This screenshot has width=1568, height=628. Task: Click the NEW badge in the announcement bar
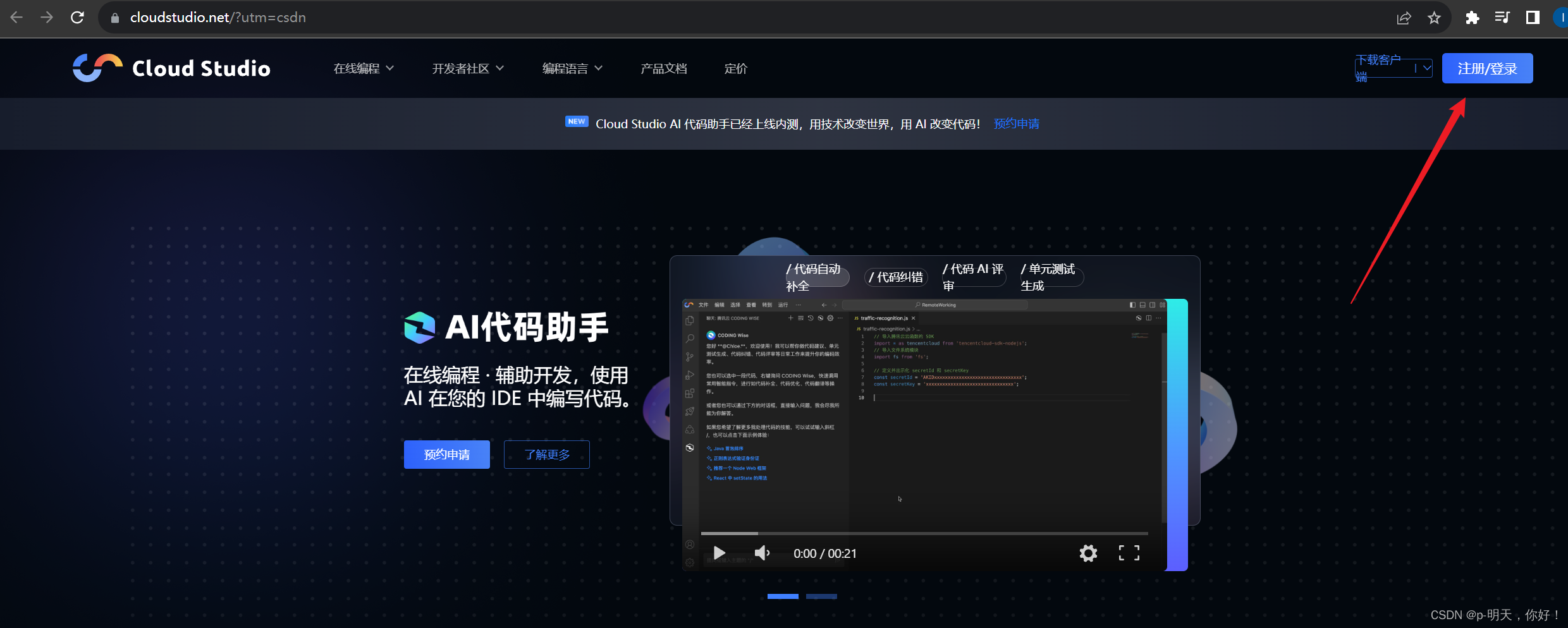pyautogui.click(x=577, y=121)
